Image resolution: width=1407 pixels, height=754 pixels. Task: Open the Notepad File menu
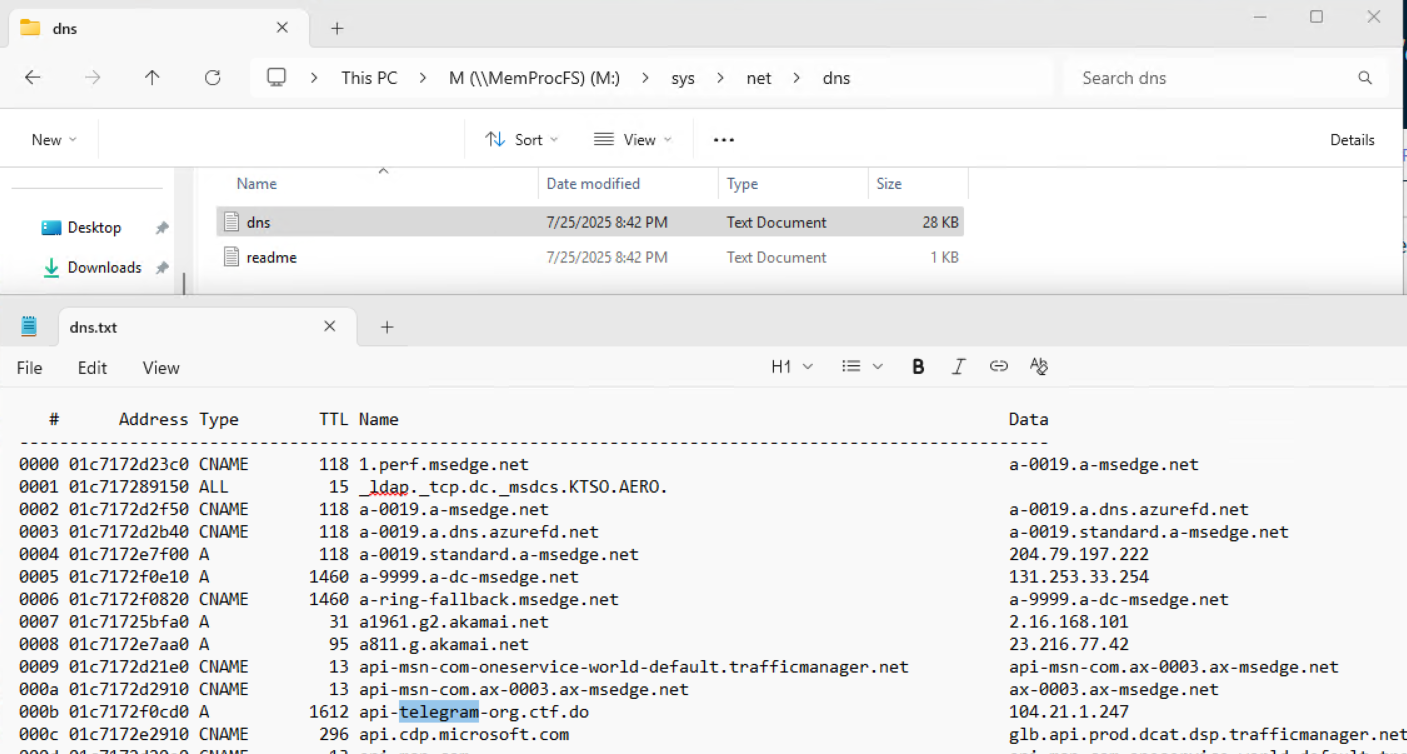coord(30,368)
